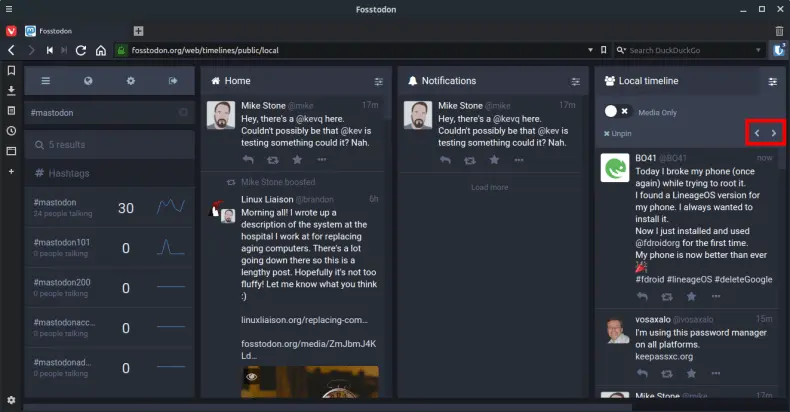
Task: Click the Search DuckDuckGo field
Action: [690, 50]
